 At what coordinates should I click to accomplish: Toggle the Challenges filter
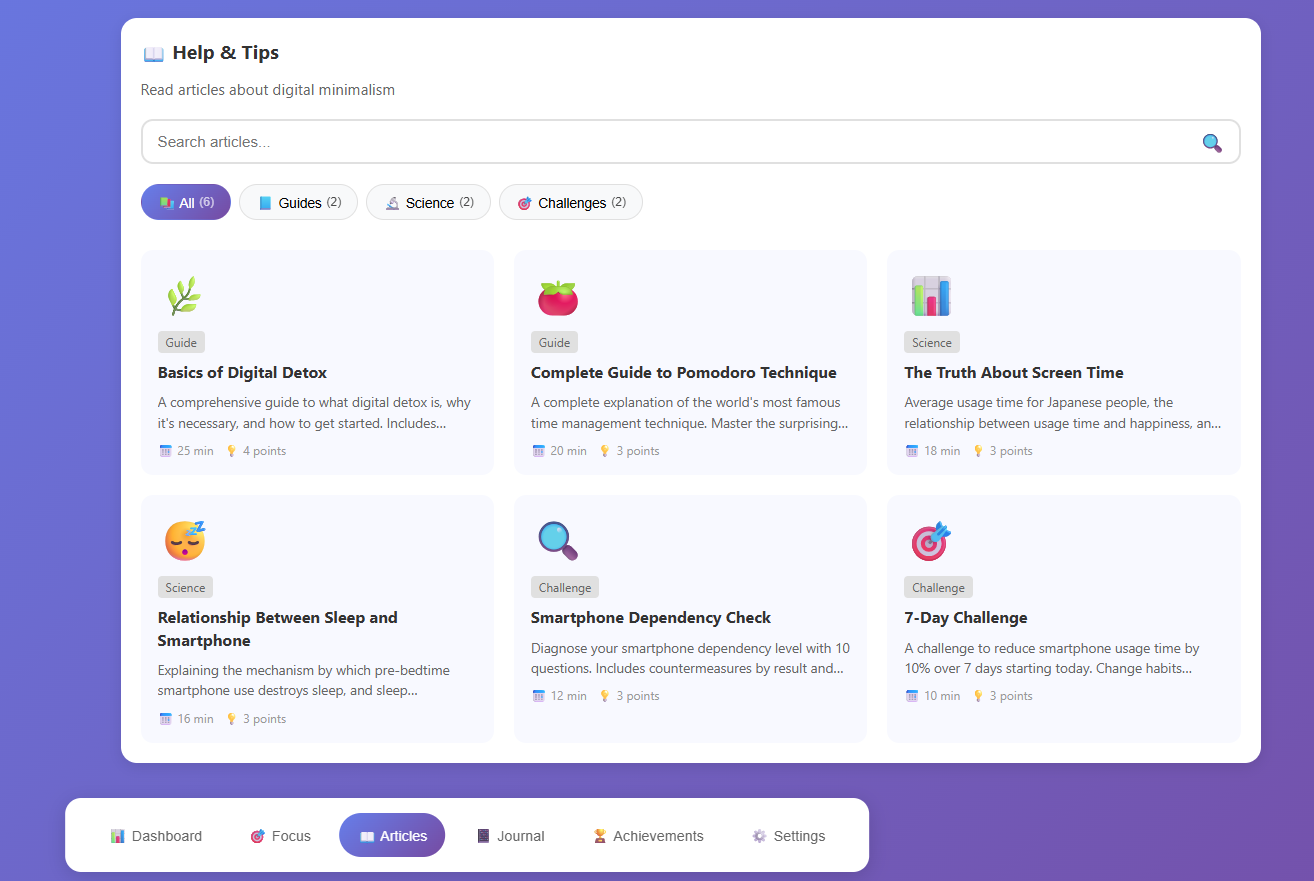tap(570, 202)
